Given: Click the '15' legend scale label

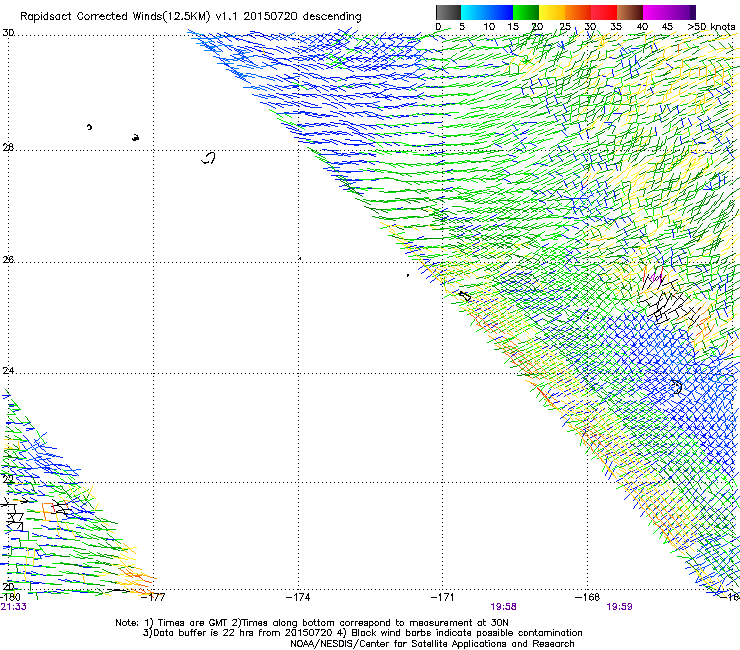Looking at the screenshot, I should tap(513, 27).
